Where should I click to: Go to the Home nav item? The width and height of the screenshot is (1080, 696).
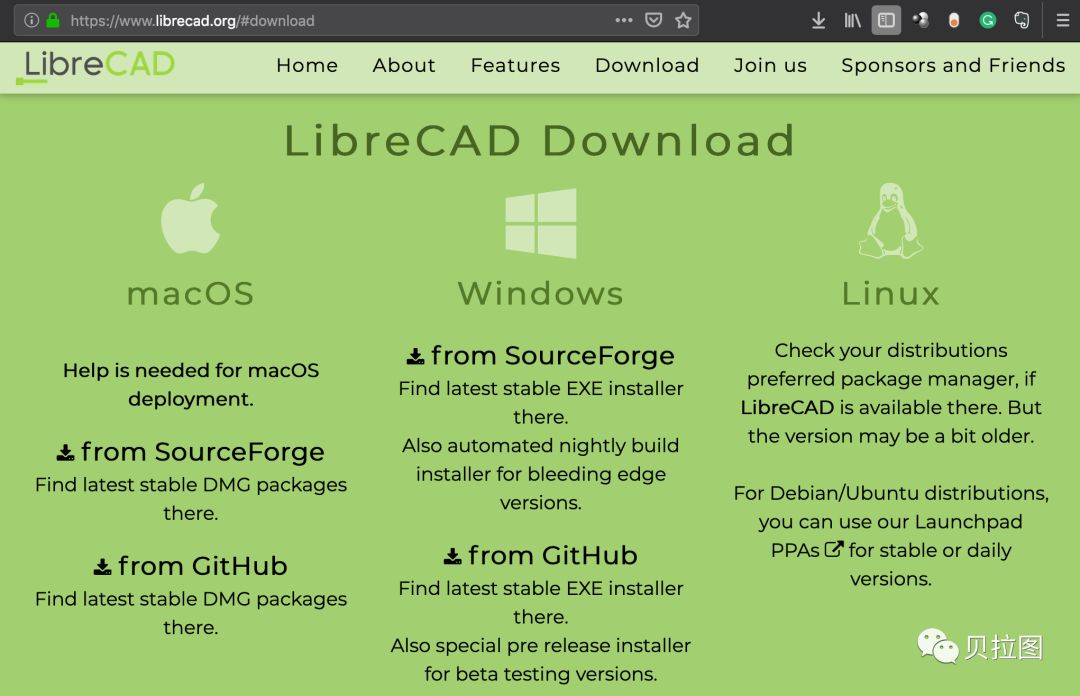pyautogui.click(x=307, y=65)
